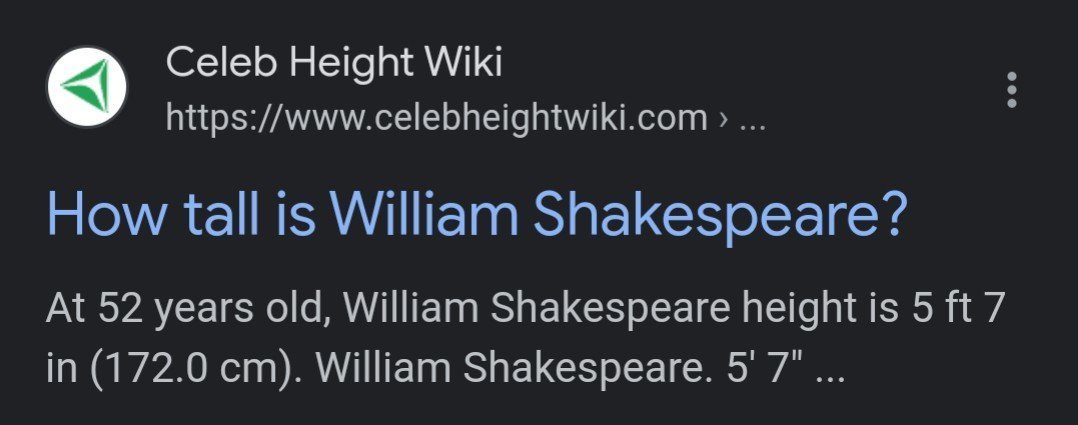Click the trailing ellipsis ending the snippet
This screenshot has width=1078, height=425.
click(831, 372)
